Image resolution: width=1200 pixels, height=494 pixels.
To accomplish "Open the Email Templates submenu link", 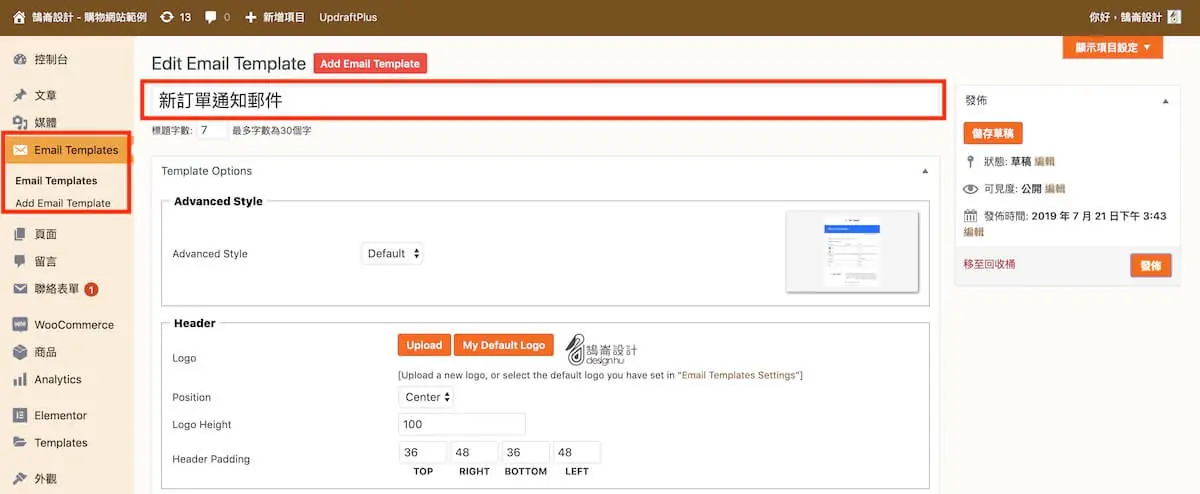I will click(x=56, y=181).
